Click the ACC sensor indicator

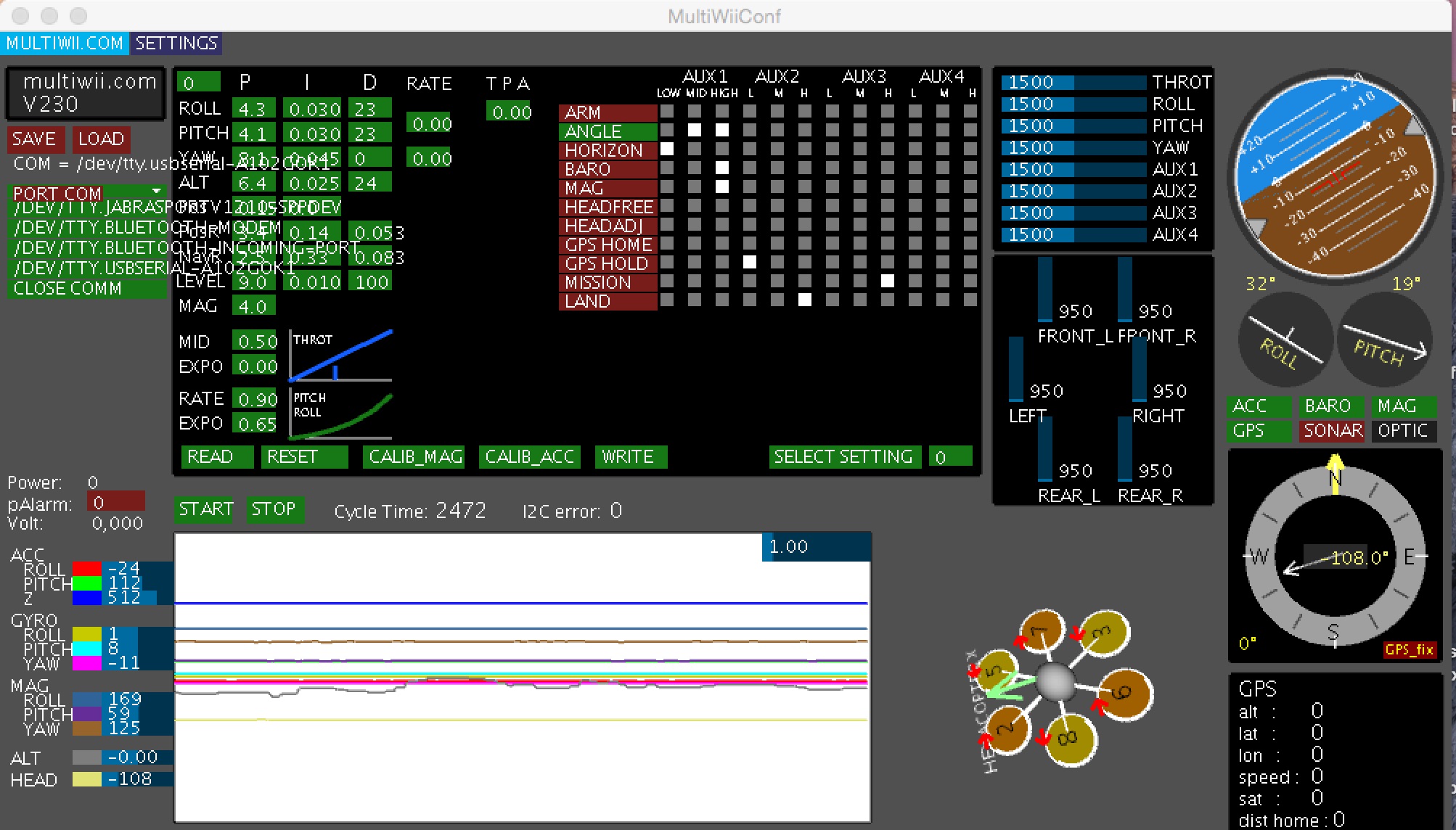(1259, 406)
